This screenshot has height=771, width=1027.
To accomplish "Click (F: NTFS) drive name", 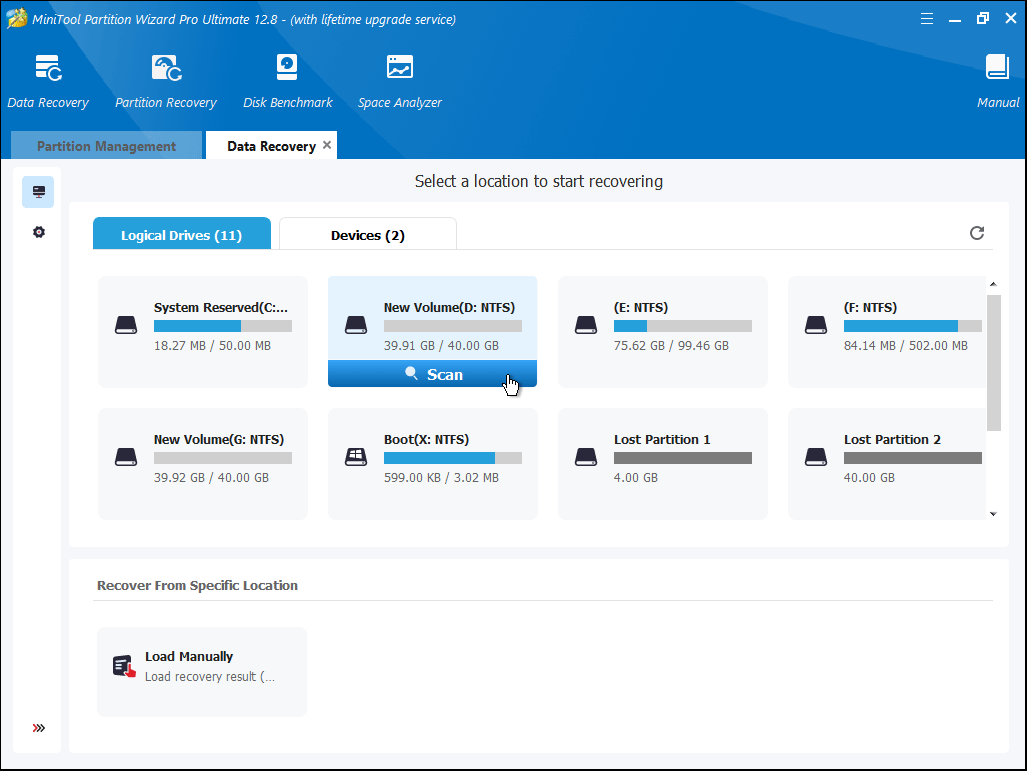I will click(x=870, y=307).
